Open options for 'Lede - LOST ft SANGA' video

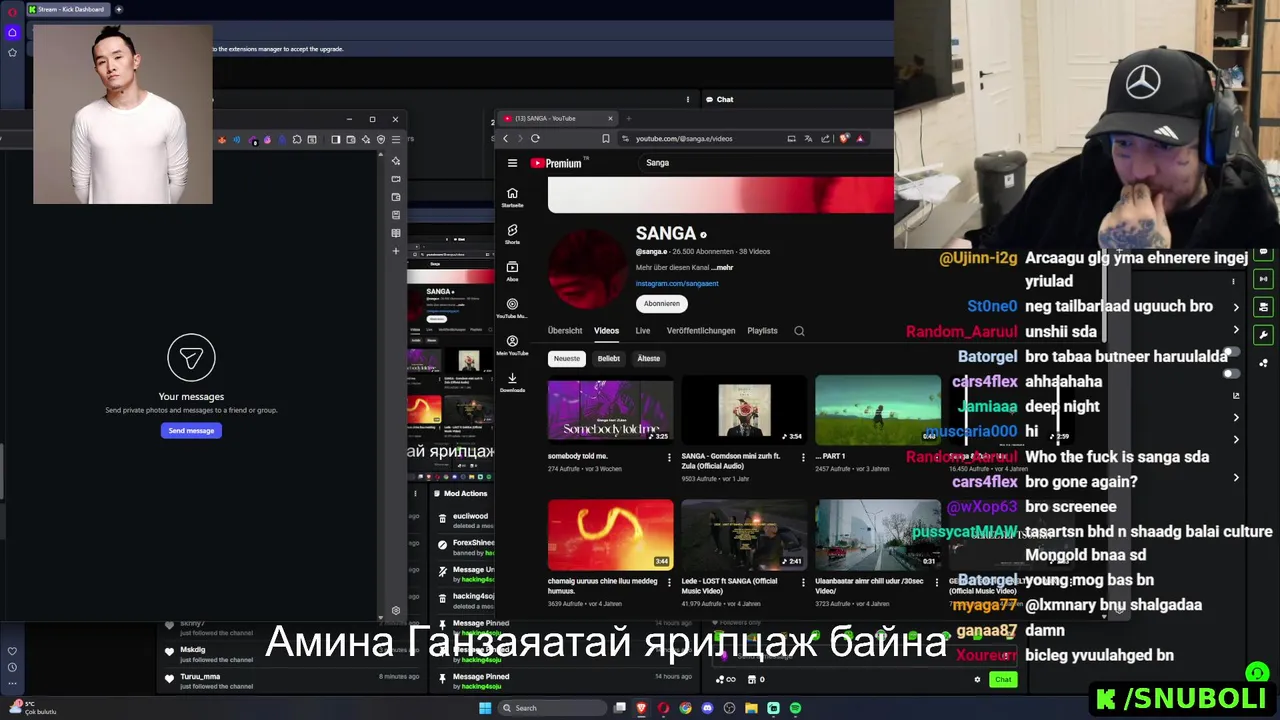[x=802, y=582]
